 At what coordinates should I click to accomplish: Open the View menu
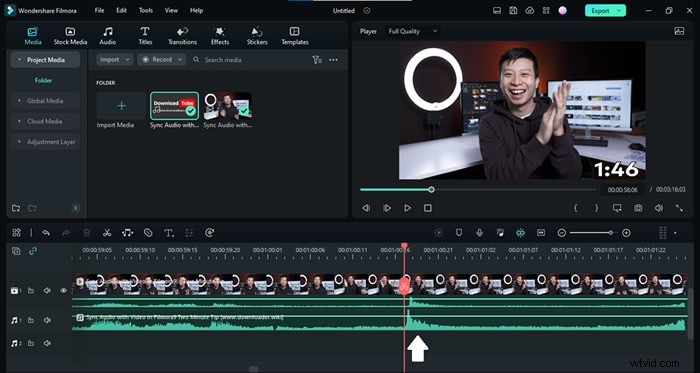point(171,10)
